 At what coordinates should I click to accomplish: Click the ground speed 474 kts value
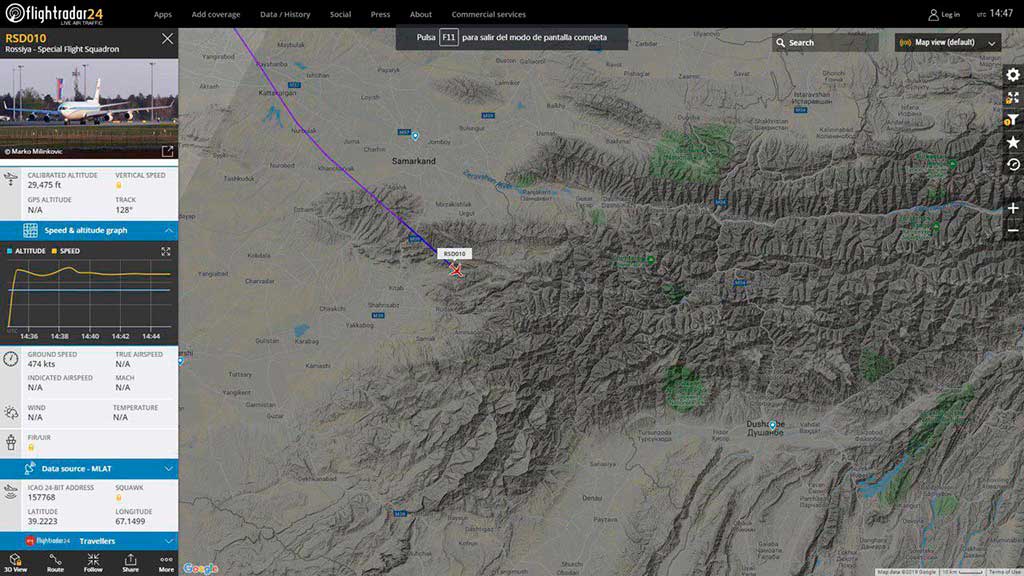point(41,364)
